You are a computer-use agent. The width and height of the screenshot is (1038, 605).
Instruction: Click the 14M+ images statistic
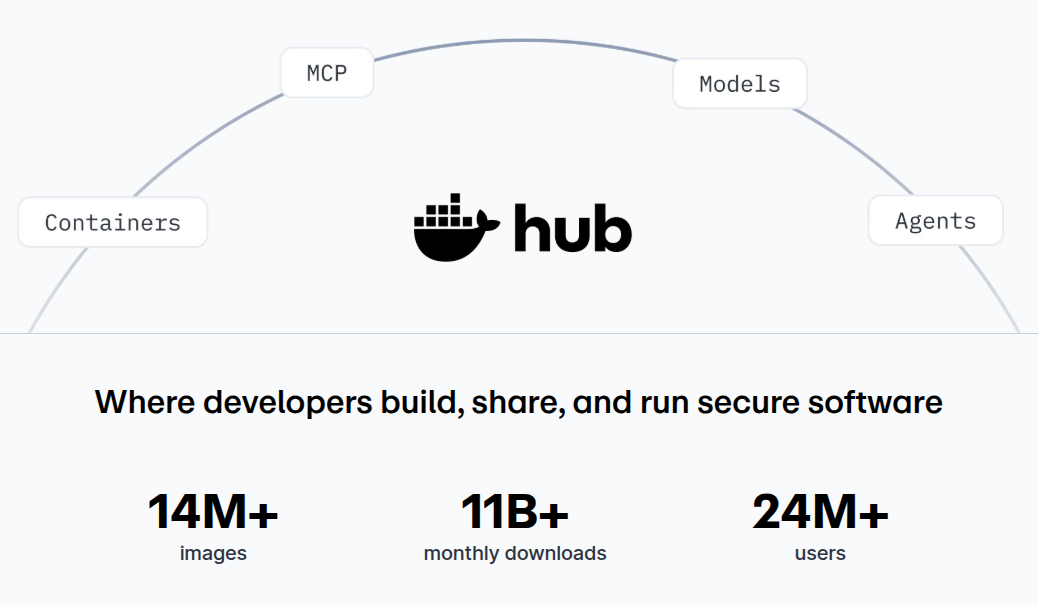pos(211,513)
